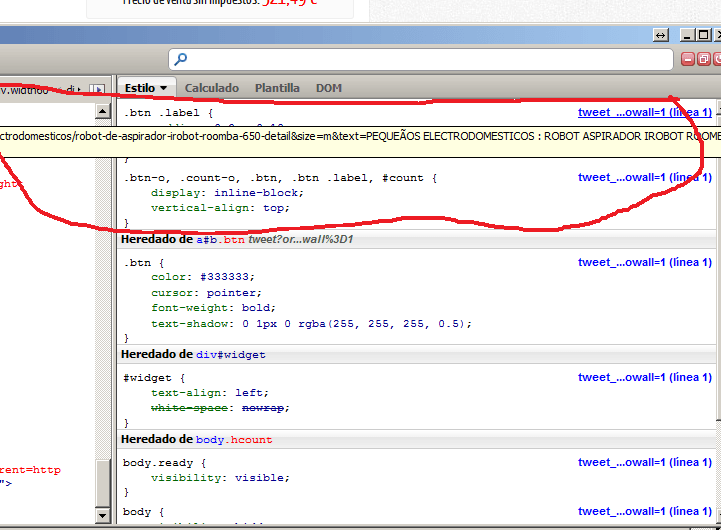Click the HTML panel scrollbar up arrow
721x530 pixels.
103,111
